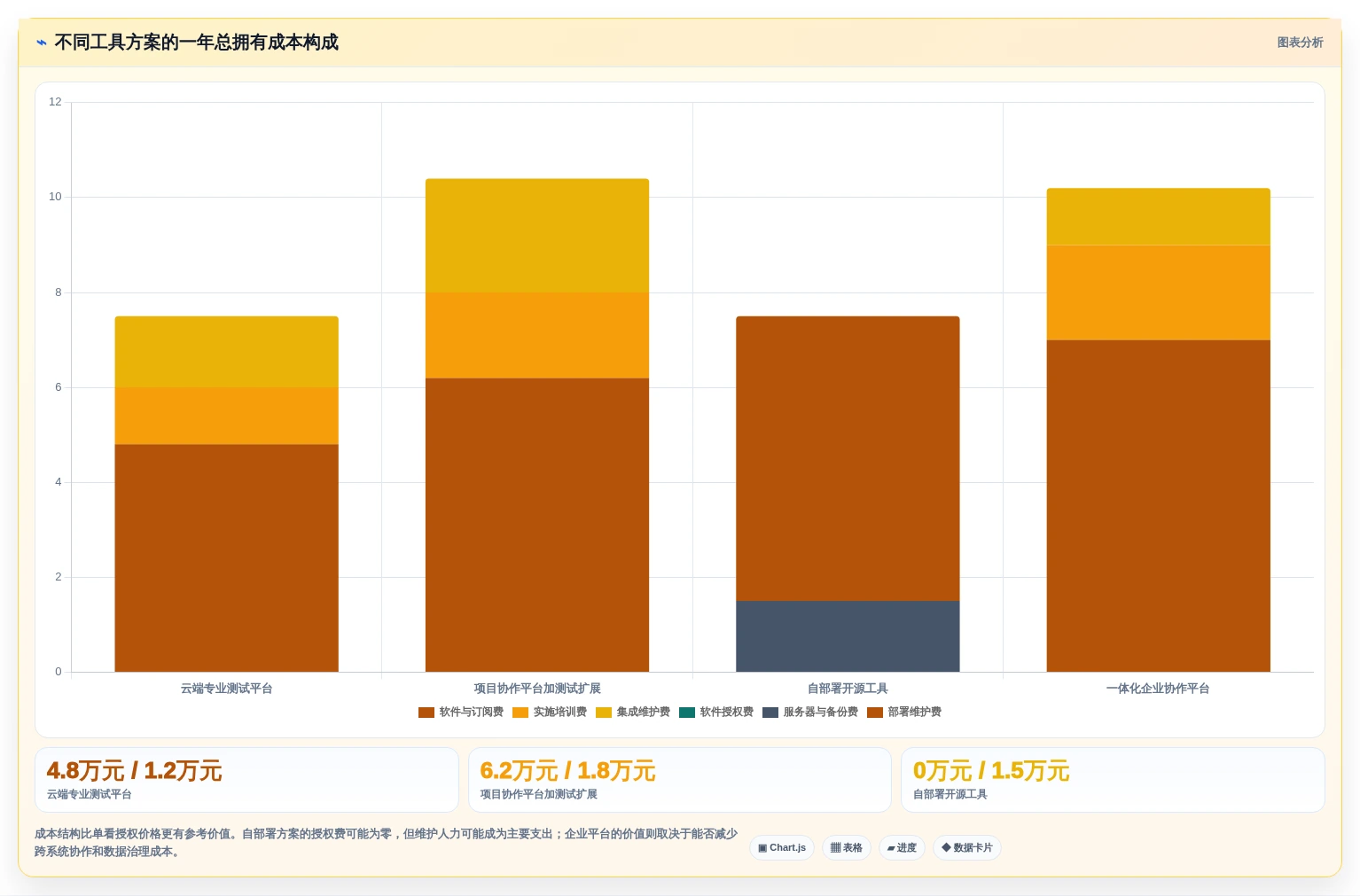Click the 0万元 / 1.5万元 data card
Viewport: 1360px width, 896px height.
click(x=1113, y=780)
